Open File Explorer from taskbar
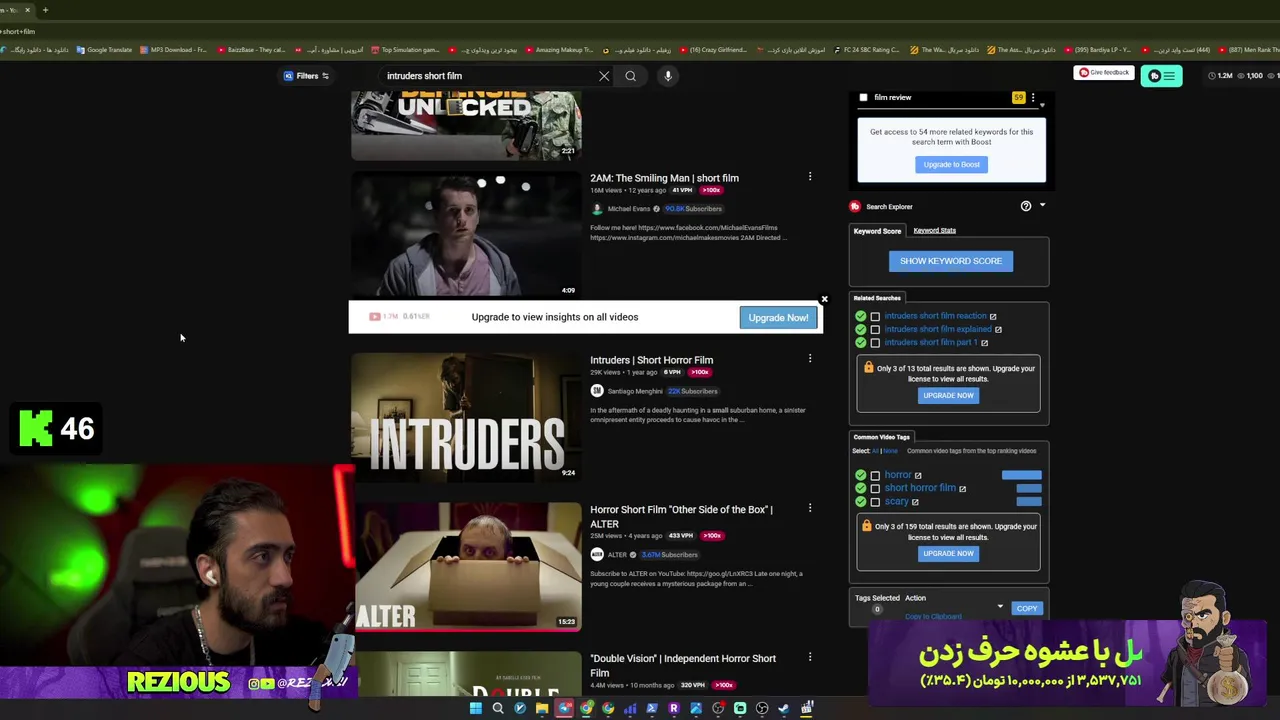This screenshot has width=1280, height=720. (x=542, y=708)
